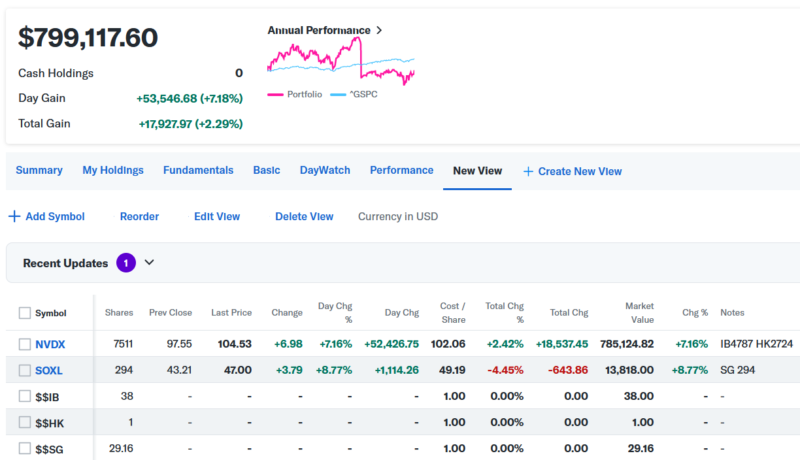Image resolution: width=800 pixels, height=460 pixels.
Task: Open the Fundamentals tab
Action: (198, 170)
